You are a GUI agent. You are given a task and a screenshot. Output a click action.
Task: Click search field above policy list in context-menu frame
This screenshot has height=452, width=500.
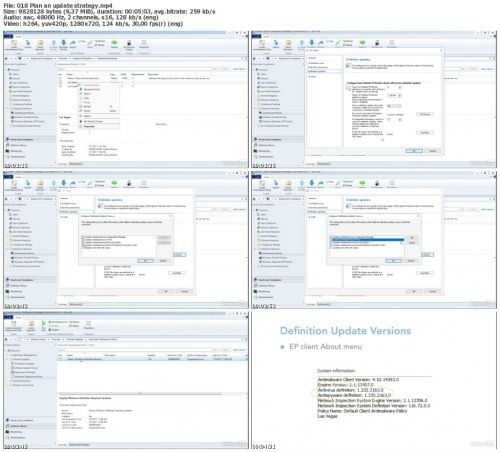(135, 69)
